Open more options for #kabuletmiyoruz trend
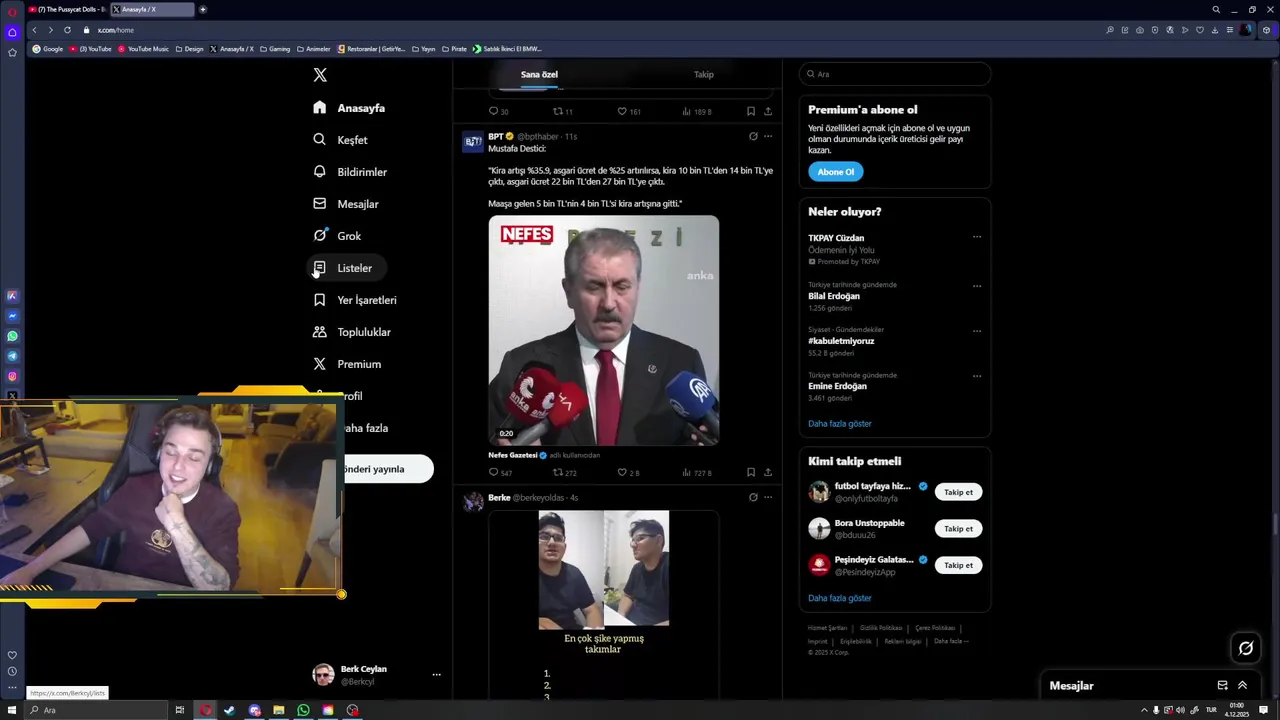Viewport: 1280px width, 720px height. click(x=977, y=331)
